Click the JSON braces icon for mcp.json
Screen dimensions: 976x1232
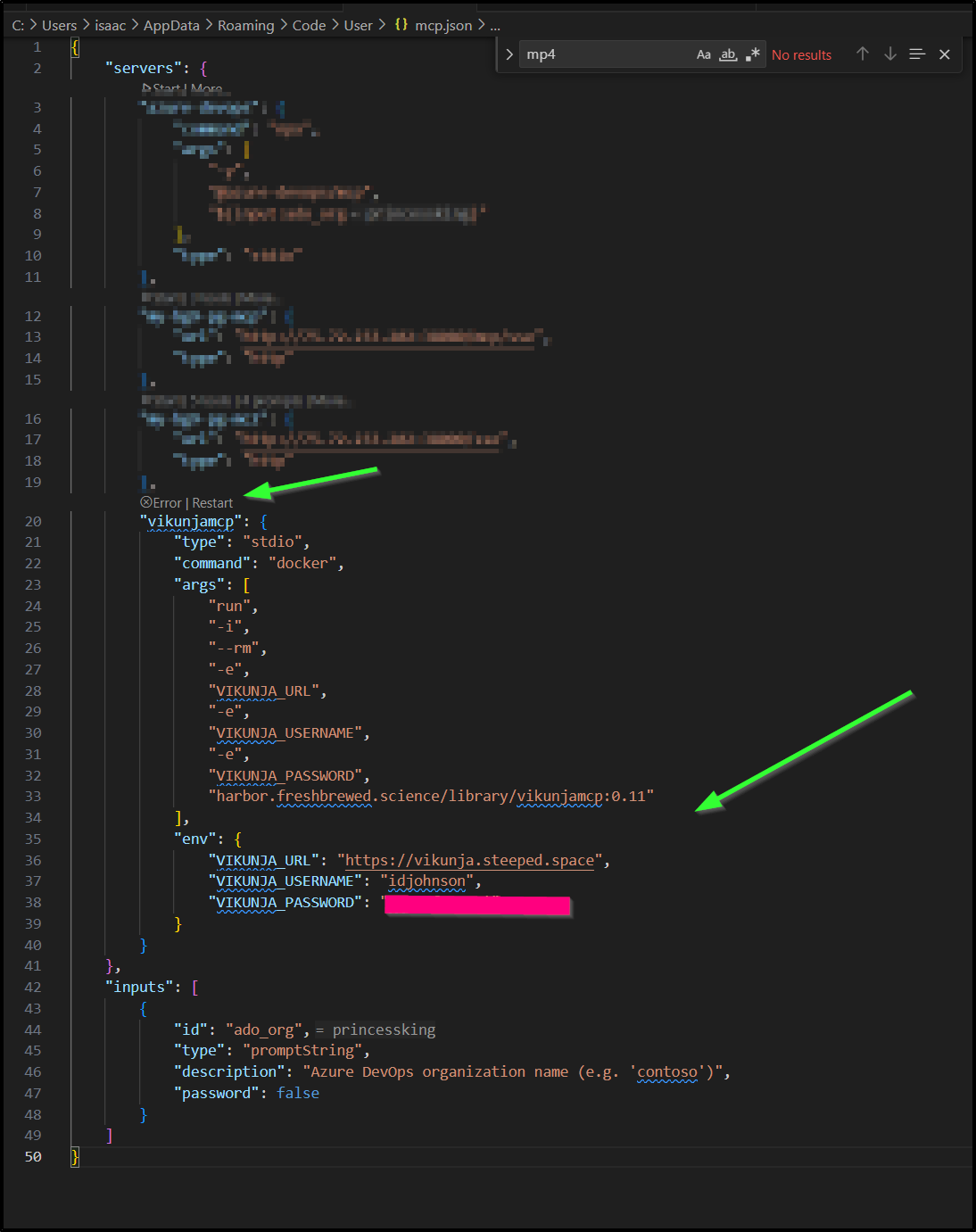pyautogui.click(x=401, y=25)
